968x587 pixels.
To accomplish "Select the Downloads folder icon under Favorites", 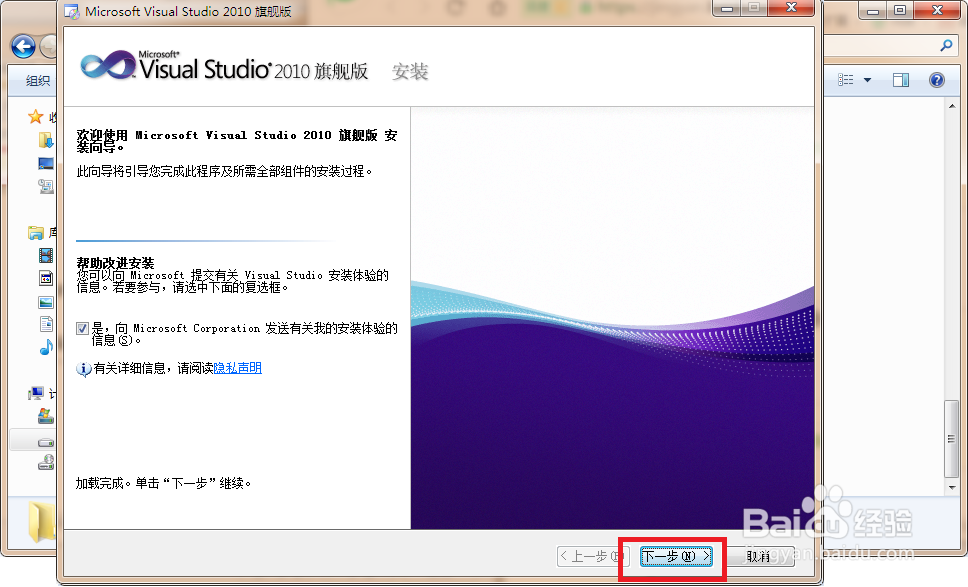I will click(x=46, y=140).
